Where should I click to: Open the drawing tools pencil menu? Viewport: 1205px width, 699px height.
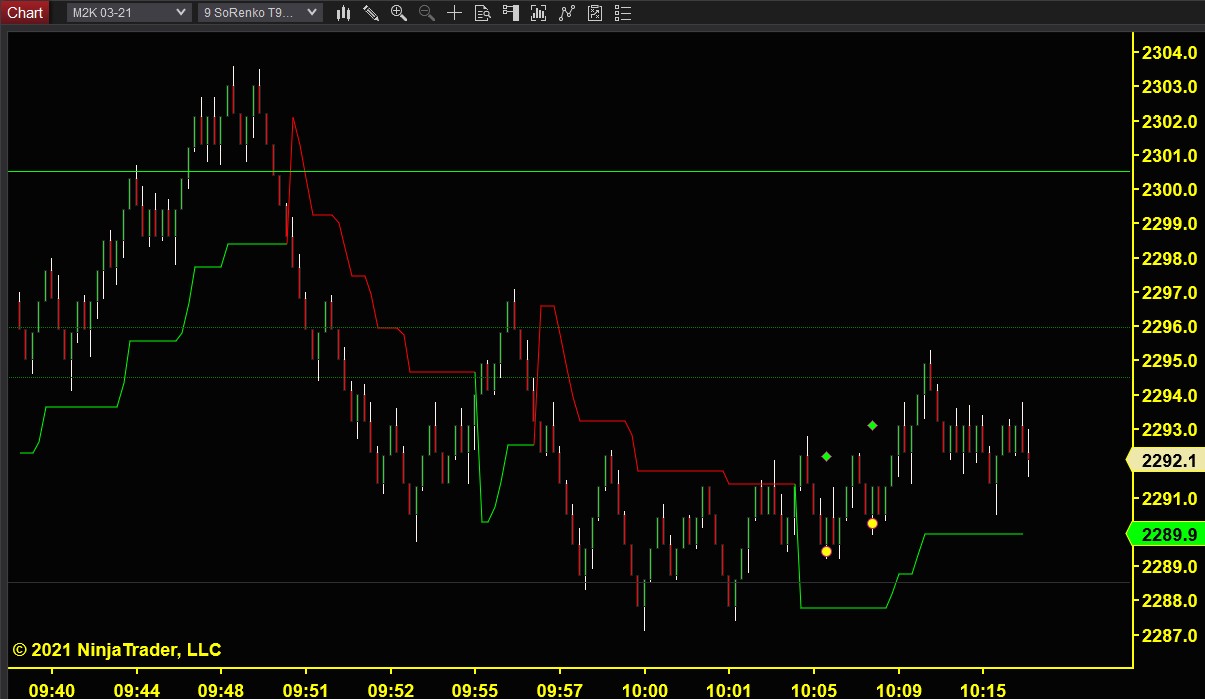[371, 13]
